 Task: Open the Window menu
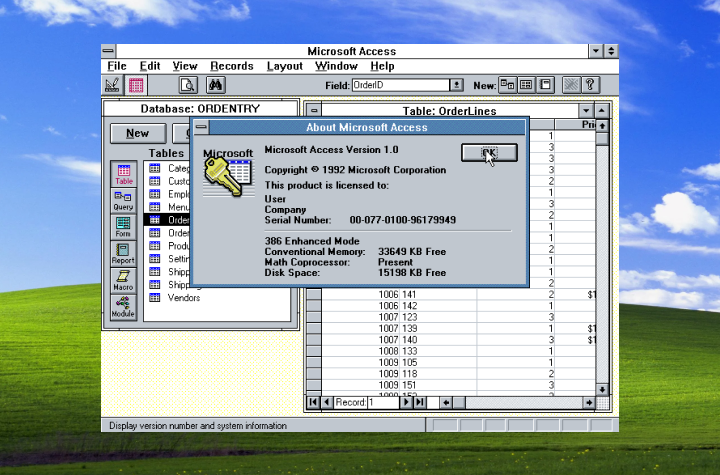[336, 66]
